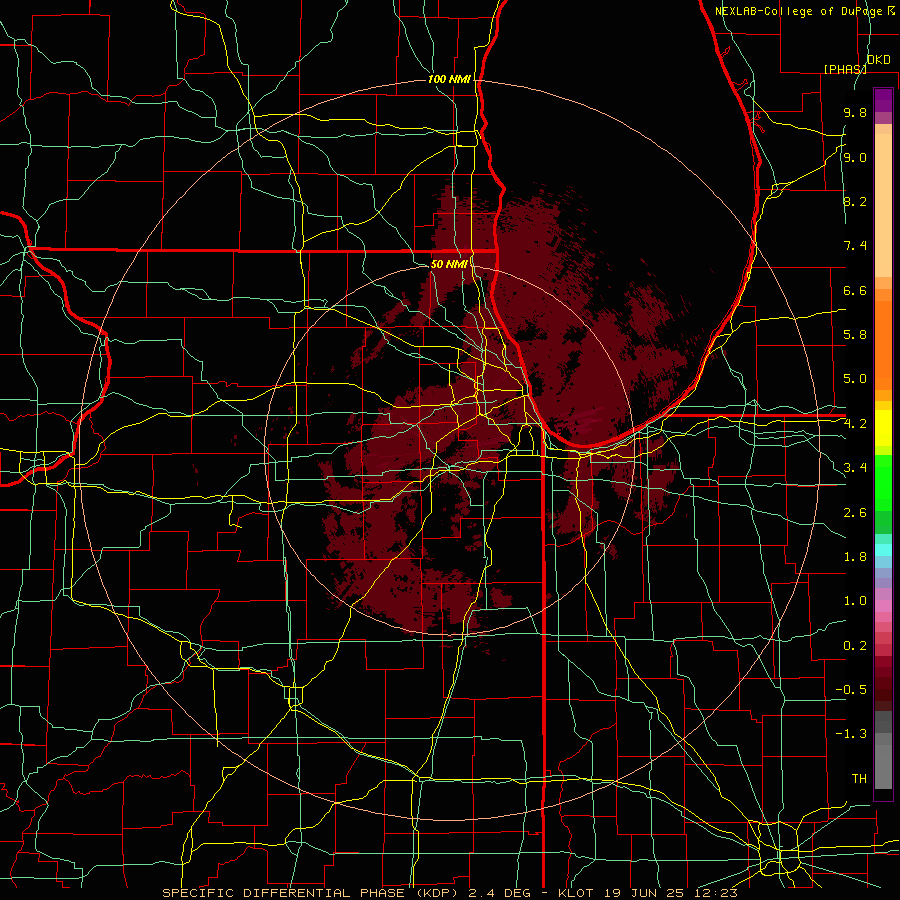Click the -0.5 scale value
This screenshot has width=900, height=900.
pos(851,690)
